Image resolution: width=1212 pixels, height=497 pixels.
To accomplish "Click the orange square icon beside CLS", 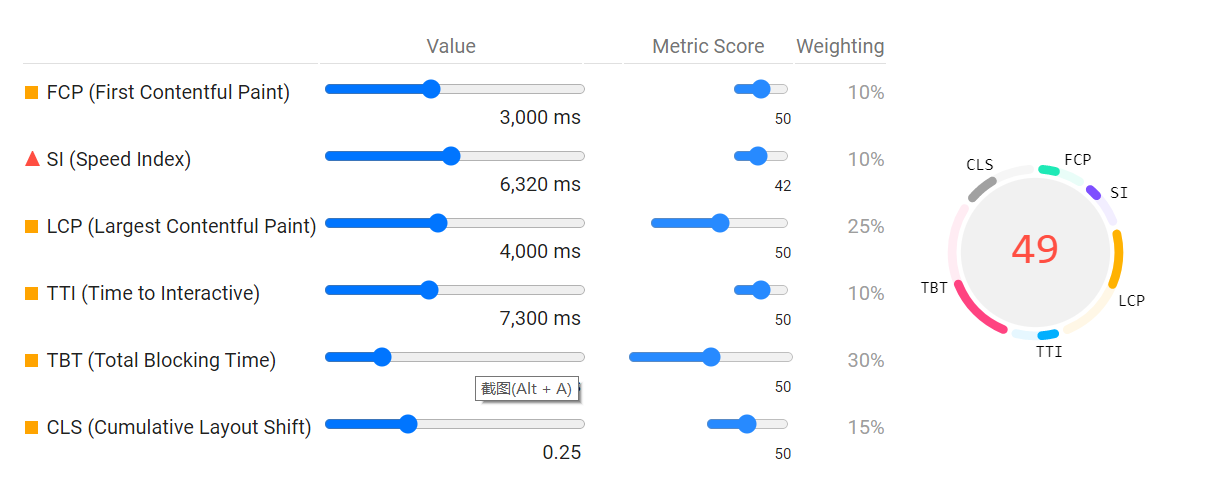I will [x=32, y=428].
